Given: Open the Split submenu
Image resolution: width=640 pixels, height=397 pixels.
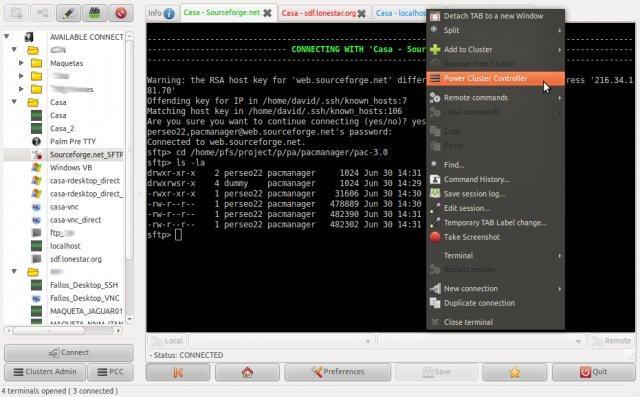Looking at the screenshot, I should click(x=496, y=30).
